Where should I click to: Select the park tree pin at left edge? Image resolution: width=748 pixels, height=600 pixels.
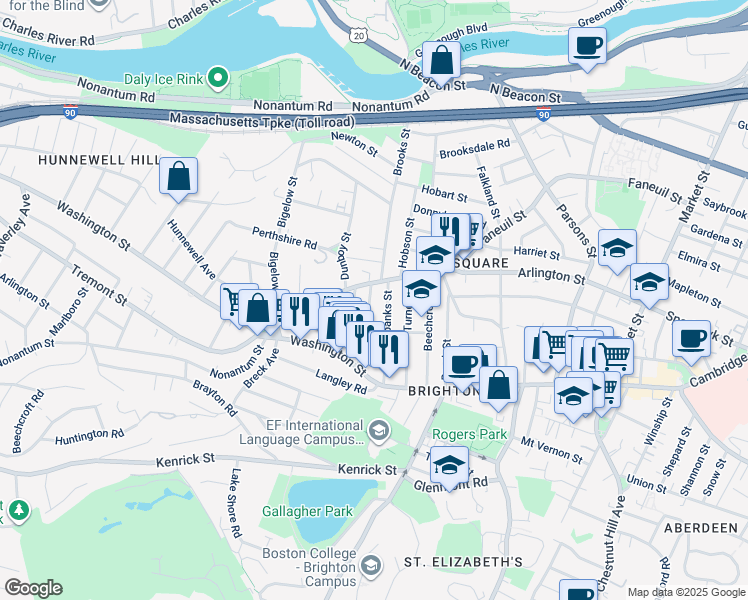19,510
